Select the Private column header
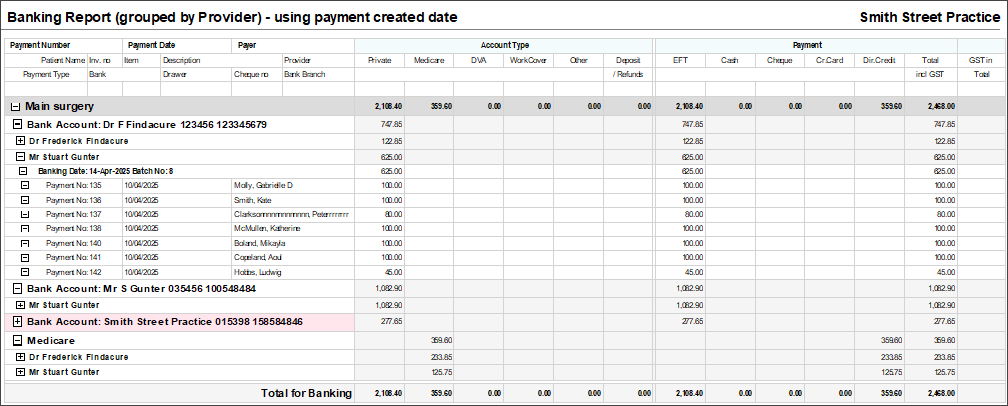The height and width of the screenshot is (406, 1008). tap(380, 60)
